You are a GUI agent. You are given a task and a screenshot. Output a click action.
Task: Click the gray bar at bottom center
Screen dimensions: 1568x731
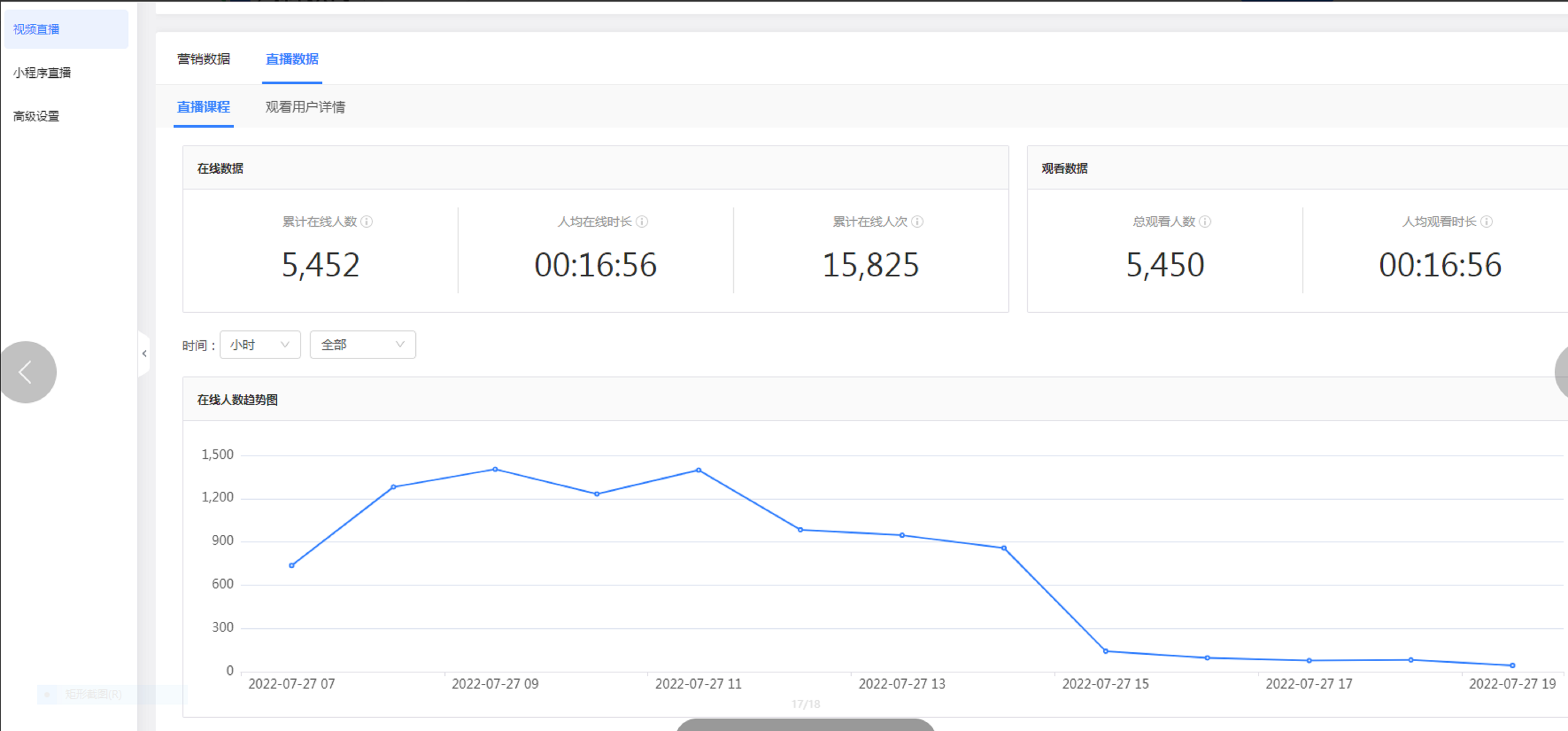pyautogui.click(x=805, y=725)
